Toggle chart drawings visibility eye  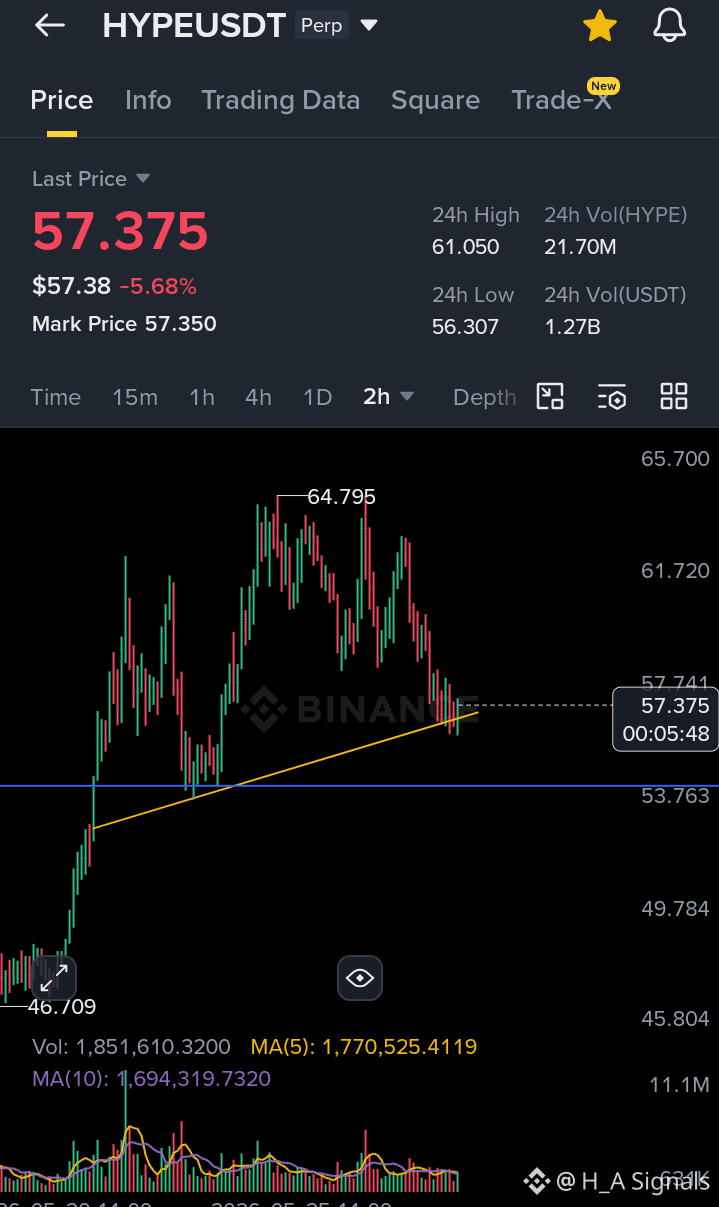[360, 978]
